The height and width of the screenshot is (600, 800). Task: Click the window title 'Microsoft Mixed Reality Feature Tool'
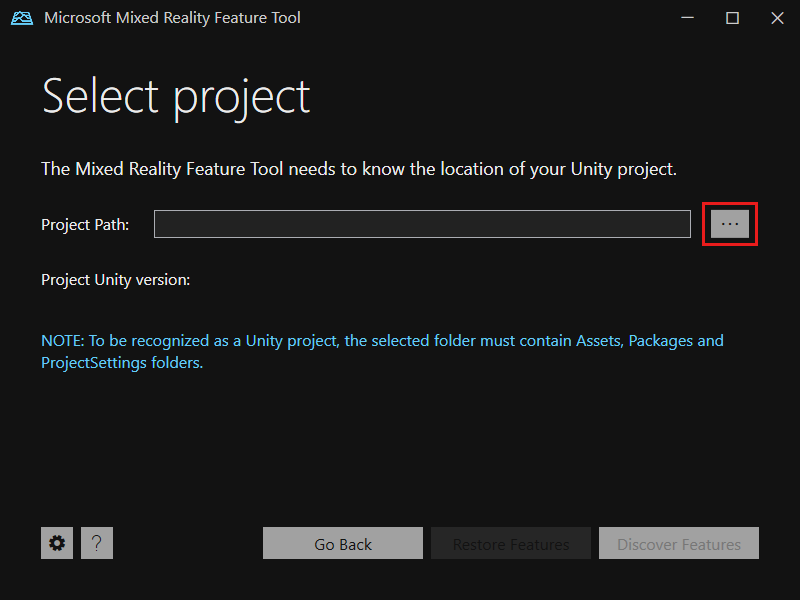[x=172, y=18]
